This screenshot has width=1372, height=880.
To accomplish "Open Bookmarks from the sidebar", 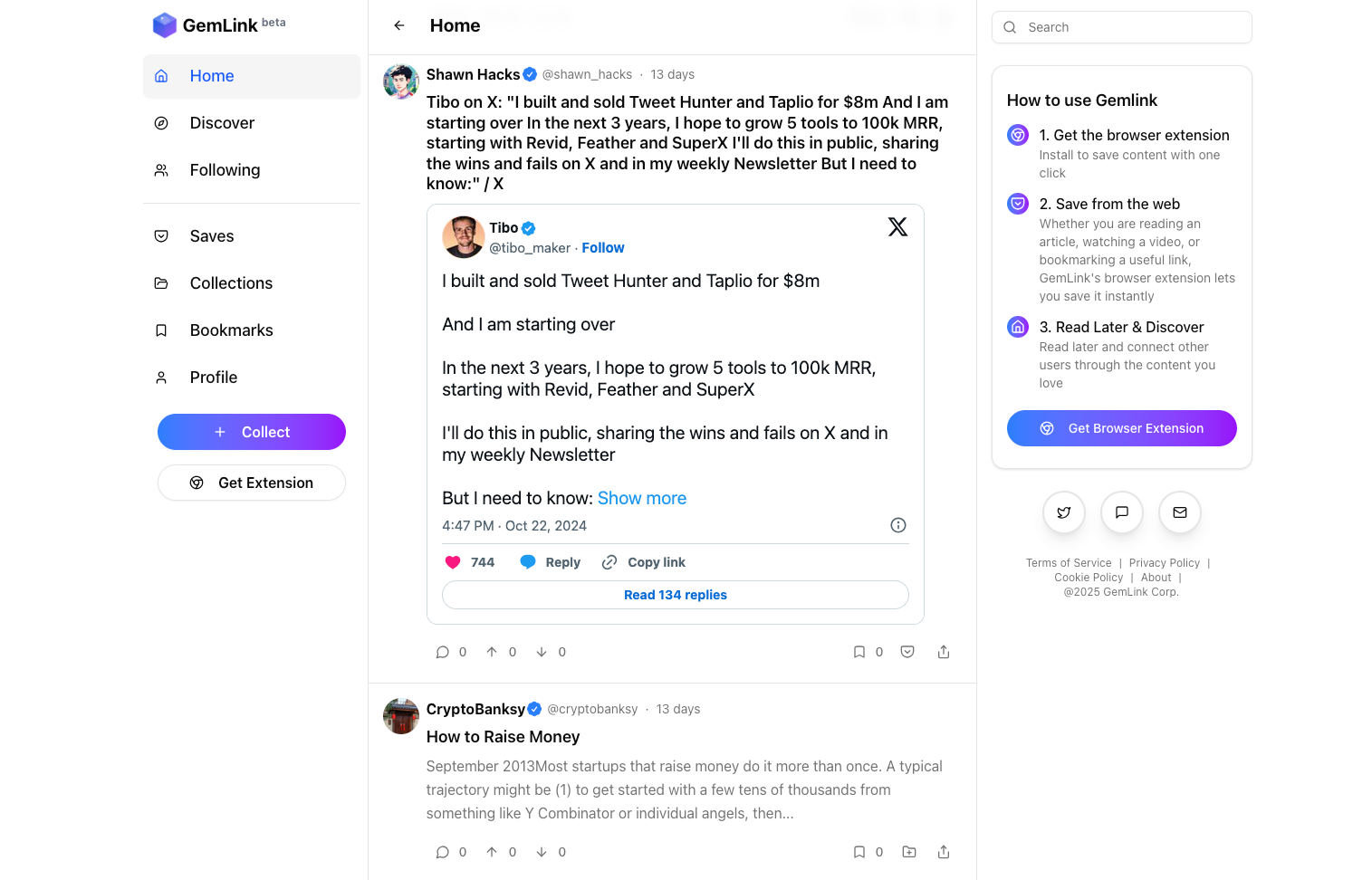I will (x=231, y=330).
